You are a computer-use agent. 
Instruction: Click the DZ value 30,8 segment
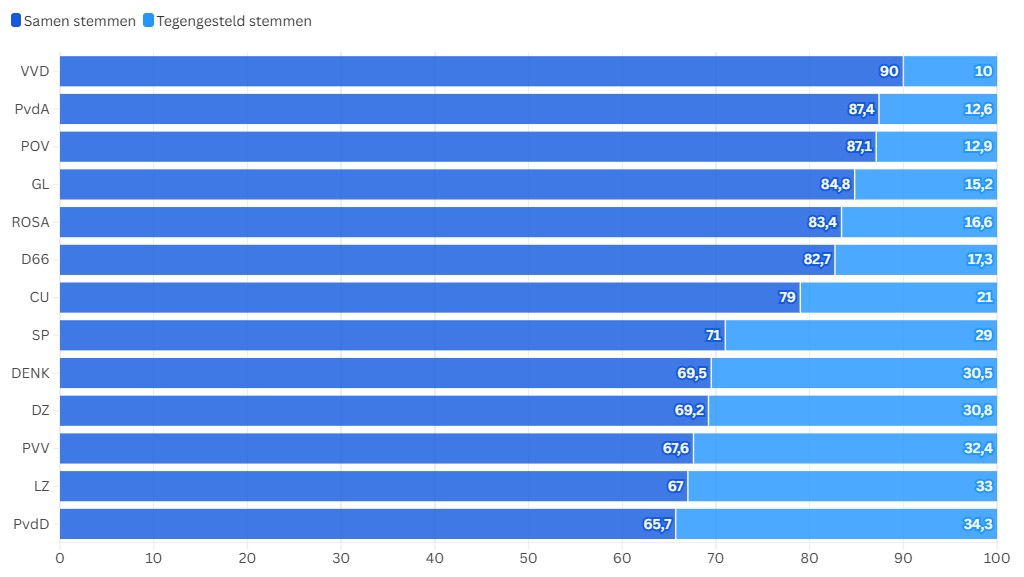tap(977, 411)
